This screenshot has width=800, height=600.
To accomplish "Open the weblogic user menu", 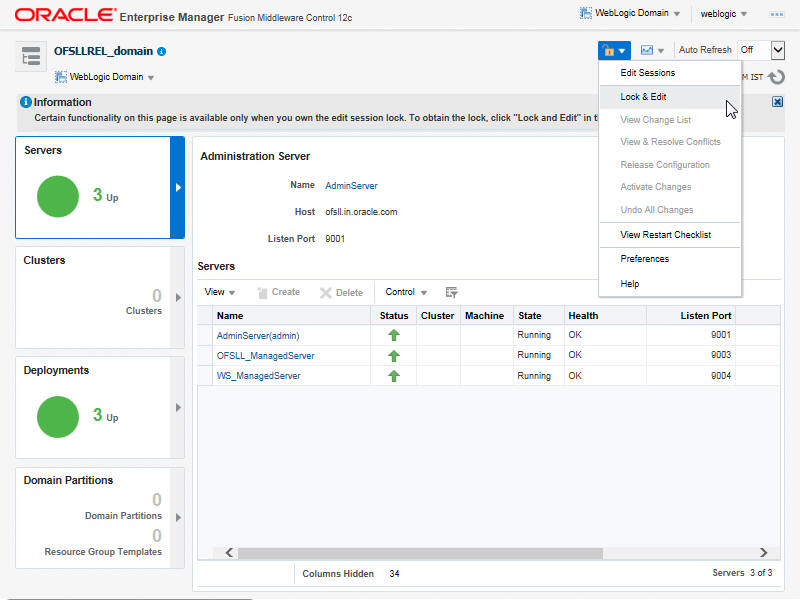I will 723,14.
